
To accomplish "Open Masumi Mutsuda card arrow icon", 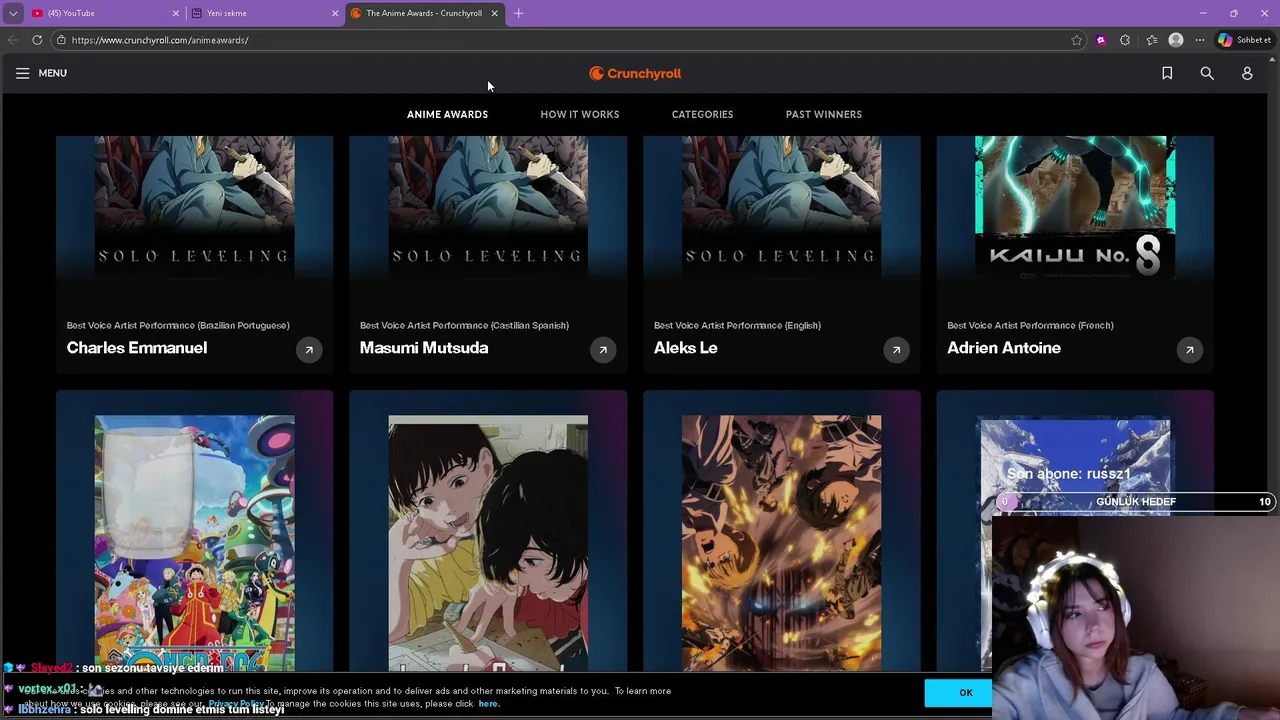I will pos(603,350).
